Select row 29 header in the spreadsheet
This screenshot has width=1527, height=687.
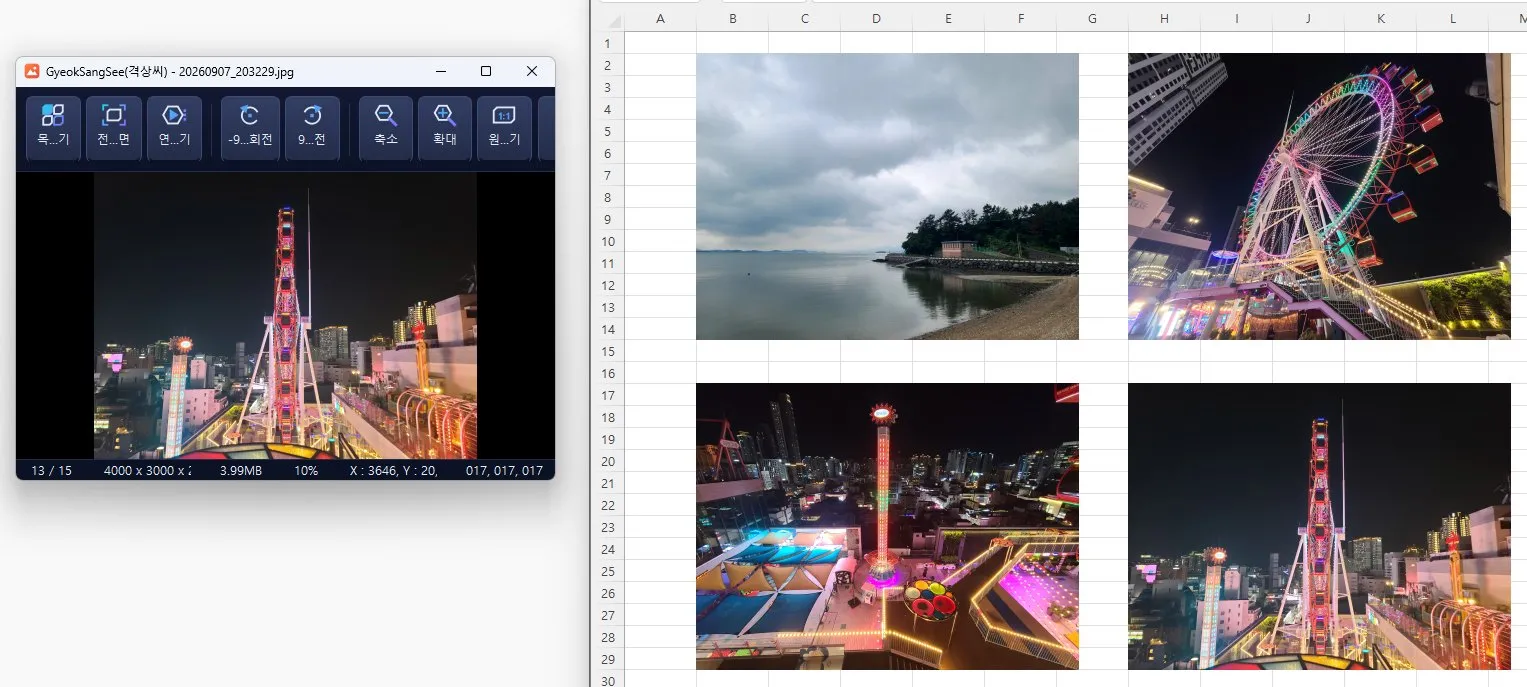(x=607, y=659)
